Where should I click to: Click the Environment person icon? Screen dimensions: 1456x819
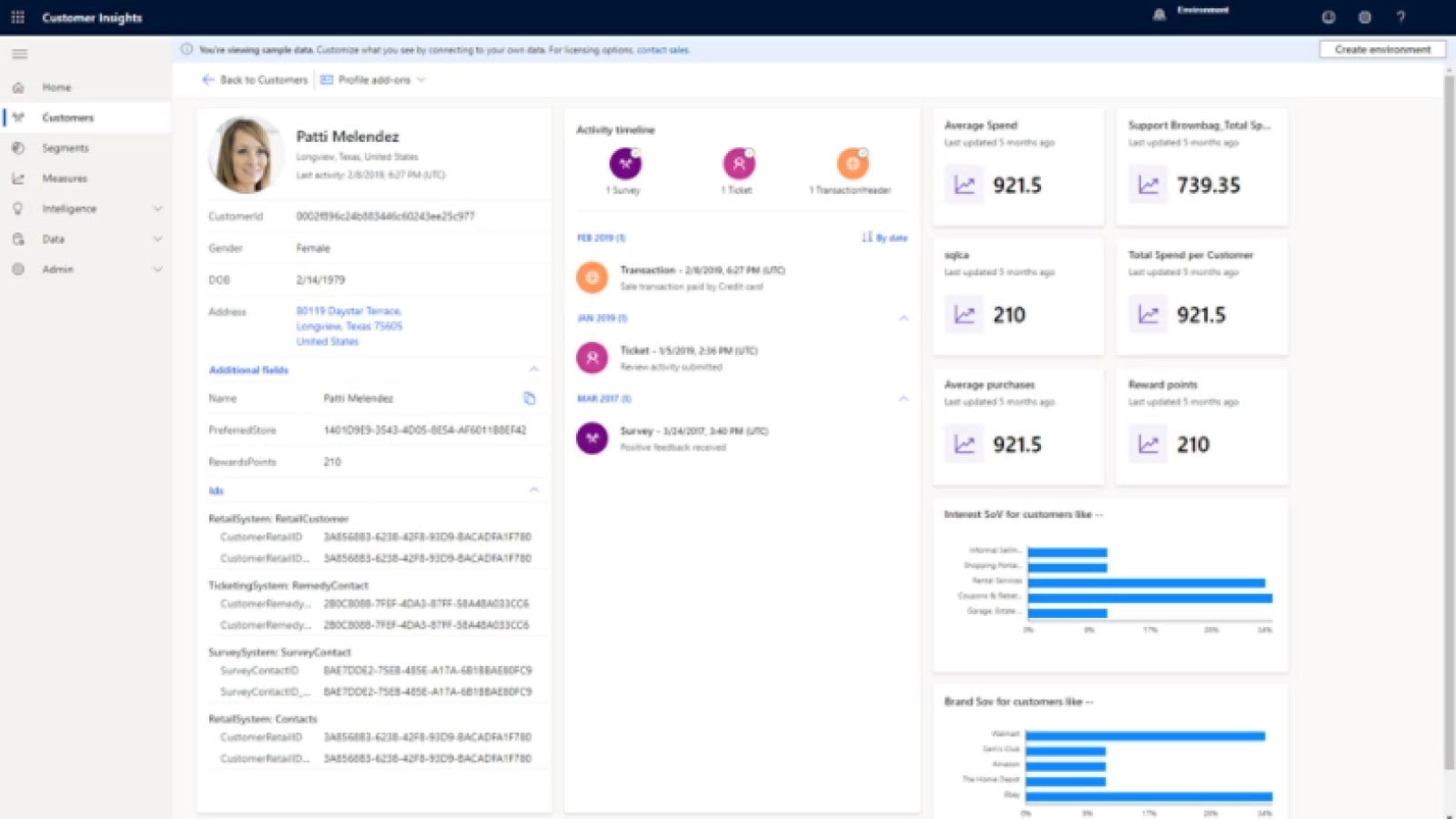tap(1159, 15)
